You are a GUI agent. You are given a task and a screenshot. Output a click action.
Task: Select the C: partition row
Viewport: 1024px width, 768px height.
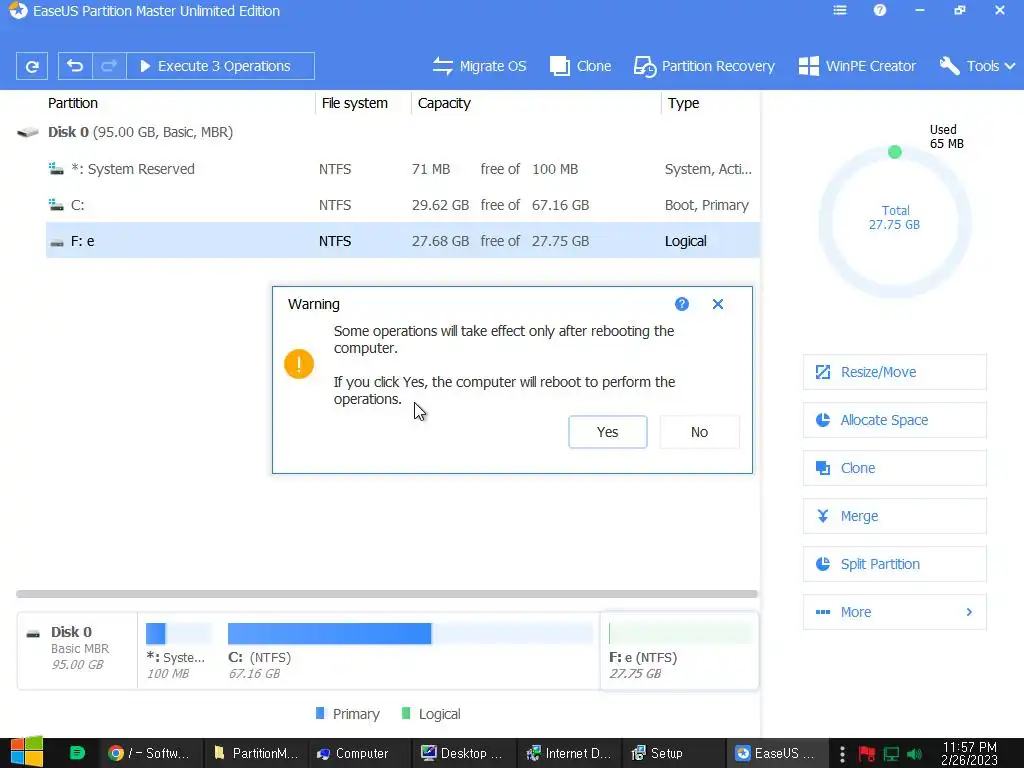pyautogui.click(x=402, y=205)
